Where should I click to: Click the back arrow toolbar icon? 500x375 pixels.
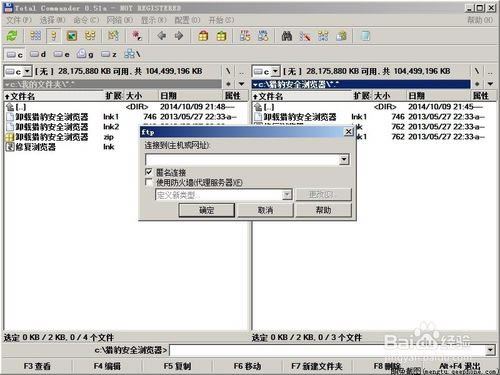click(162, 36)
